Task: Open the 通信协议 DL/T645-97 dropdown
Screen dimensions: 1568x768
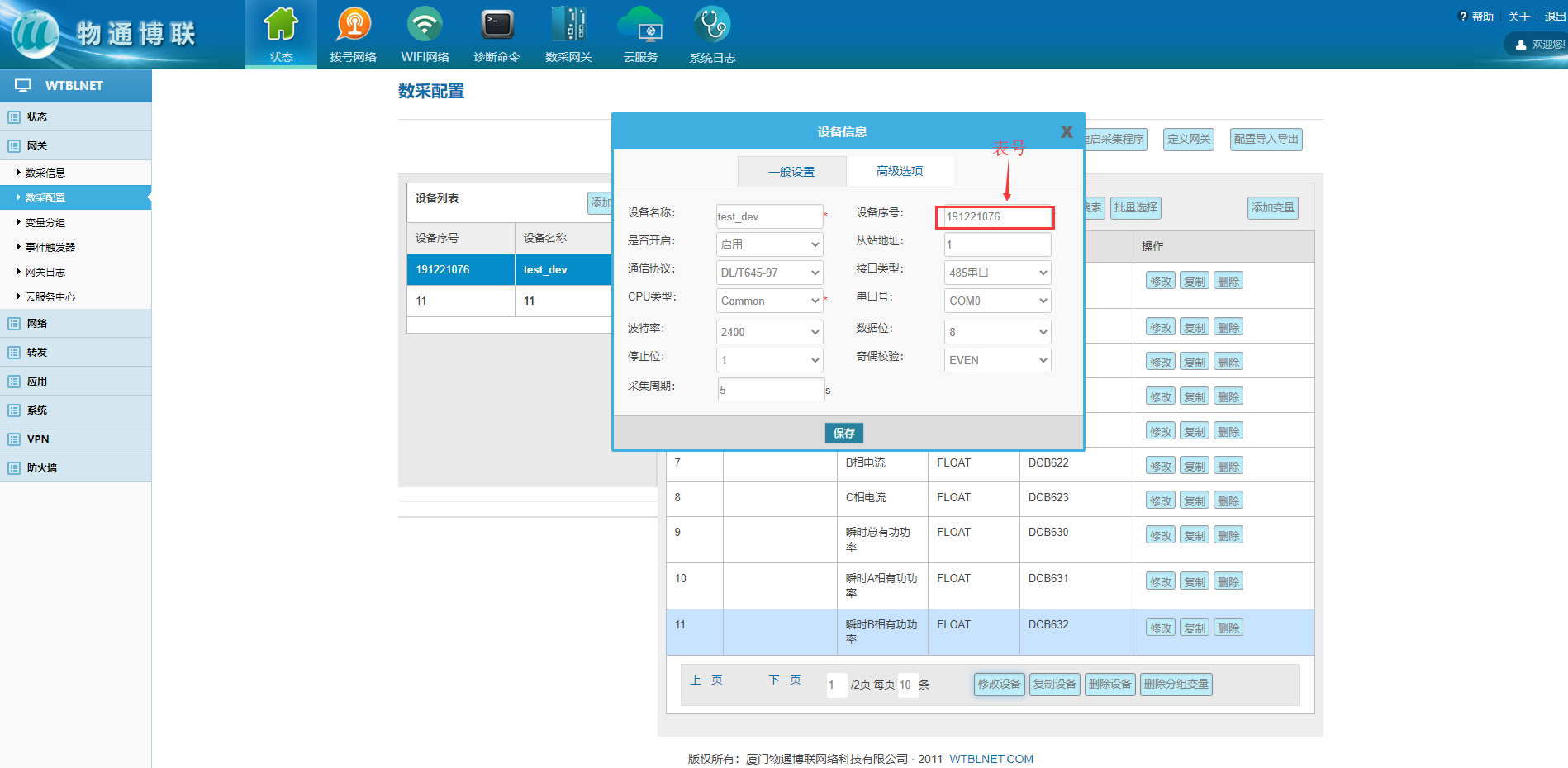Action: click(x=769, y=273)
